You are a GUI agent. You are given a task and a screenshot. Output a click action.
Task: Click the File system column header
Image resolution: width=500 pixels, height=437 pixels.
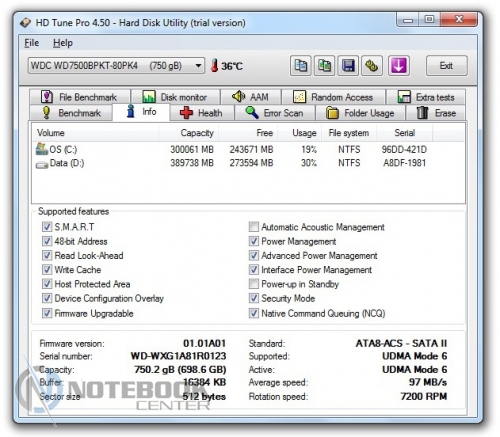coord(349,133)
